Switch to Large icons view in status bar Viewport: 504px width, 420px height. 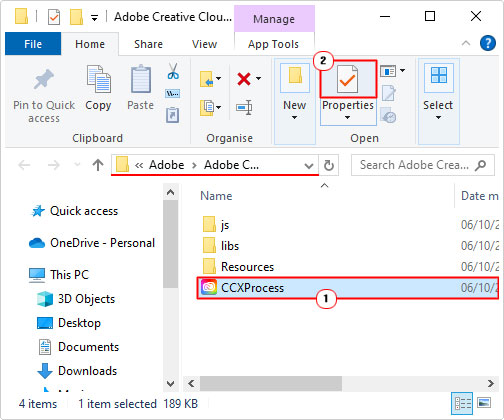point(484,403)
